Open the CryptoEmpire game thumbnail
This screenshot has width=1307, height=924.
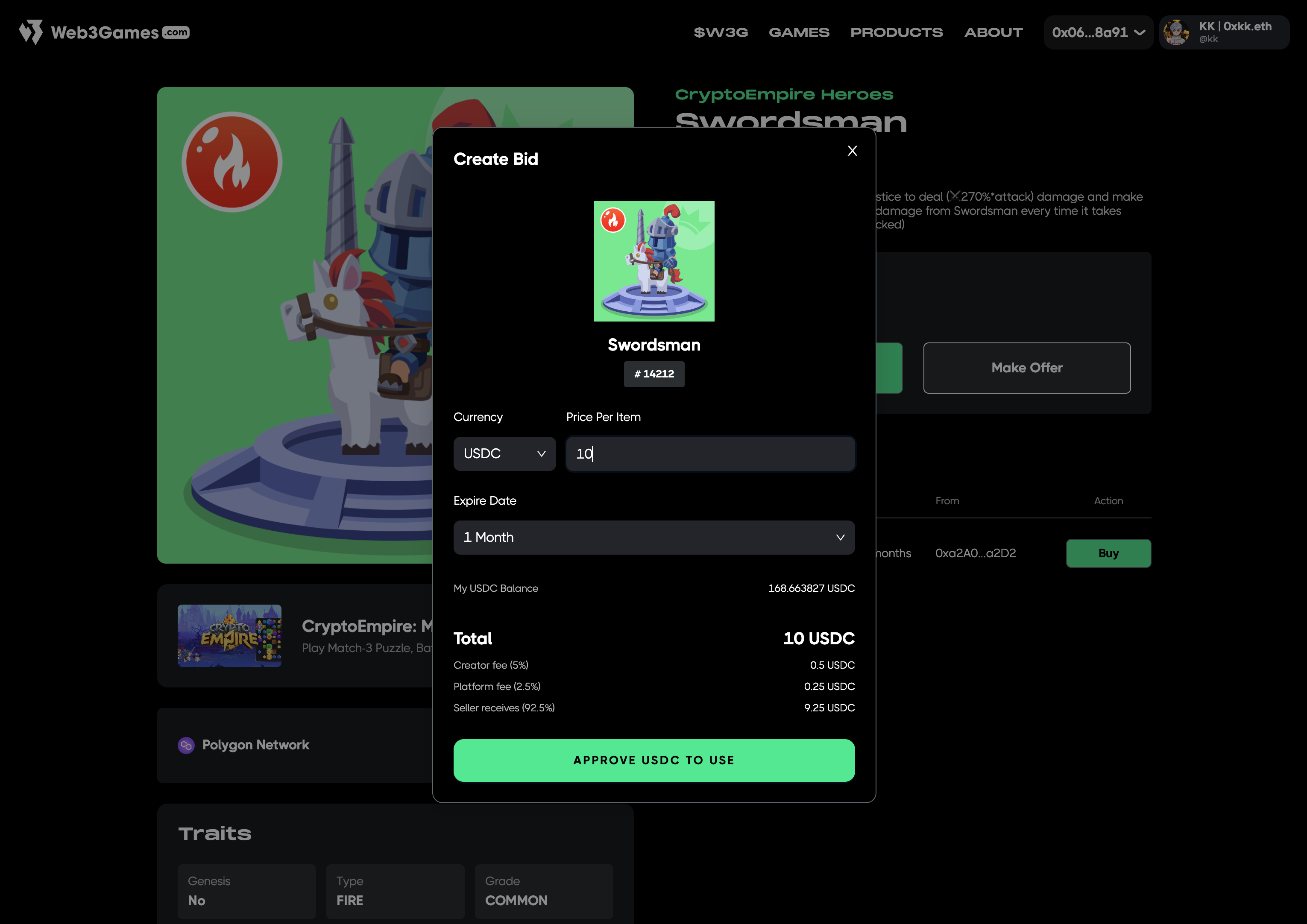pyautogui.click(x=229, y=635)
